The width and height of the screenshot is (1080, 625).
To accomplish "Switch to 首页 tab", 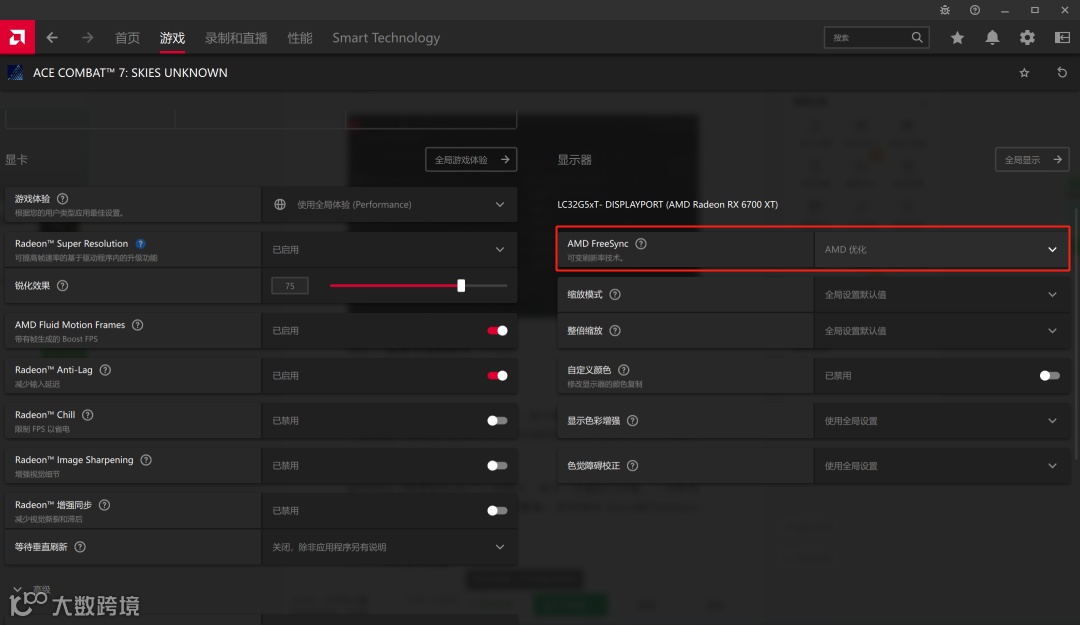I will tap(127, 38).
